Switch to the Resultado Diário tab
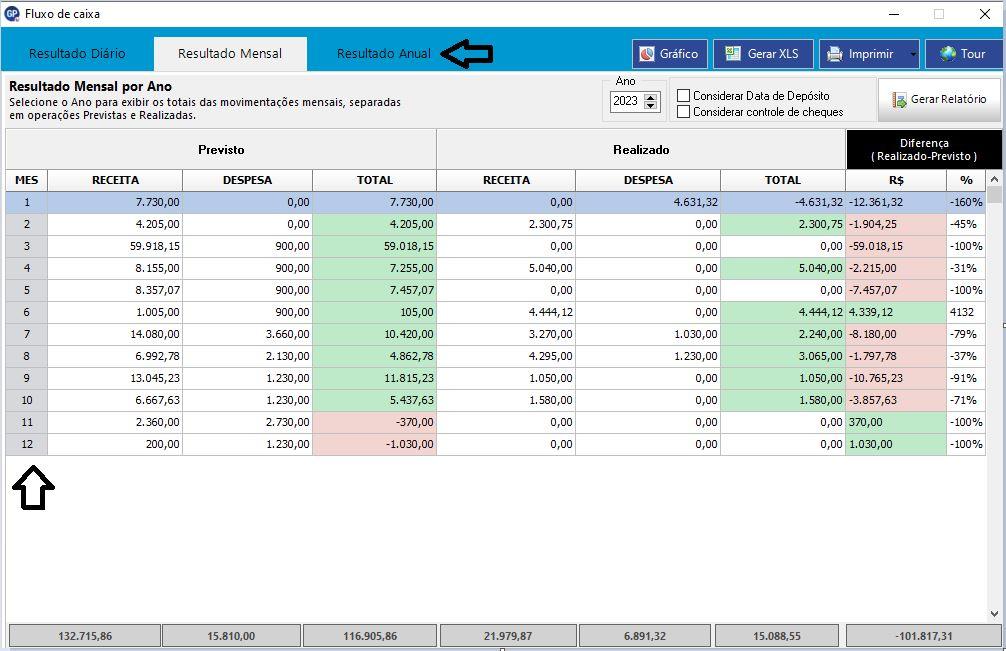Screen dimensions: 1006x651 (77, 54)
